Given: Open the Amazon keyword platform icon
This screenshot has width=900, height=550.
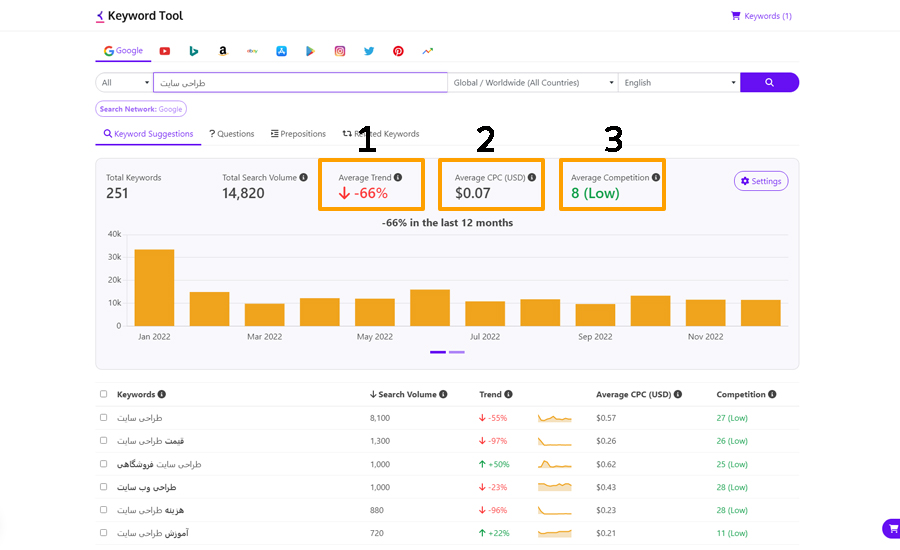Looking at the screenshot, I should point(223,51).
